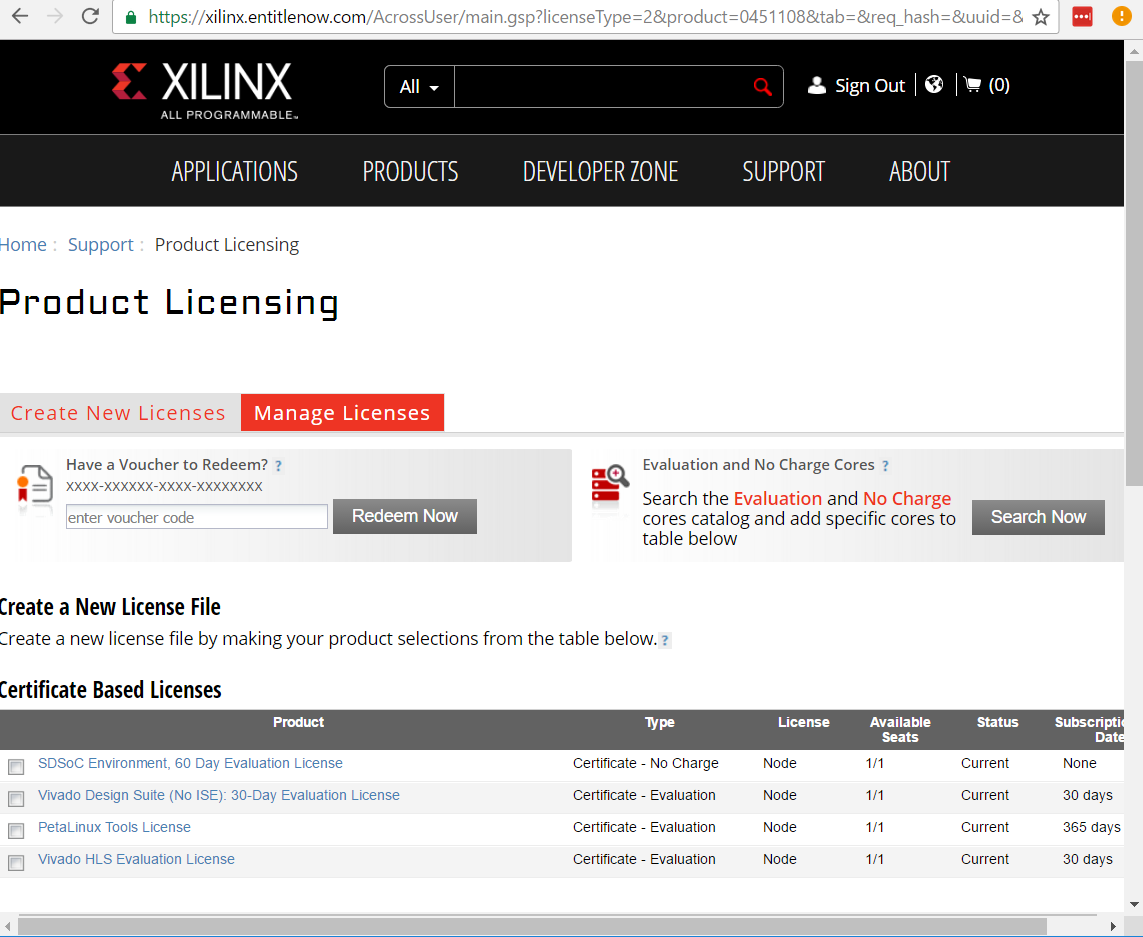Image resolution: width=1143 pixels, height=937 pixels.
Task: Go to Home breadcrumb link
Action: click(23, 244)
